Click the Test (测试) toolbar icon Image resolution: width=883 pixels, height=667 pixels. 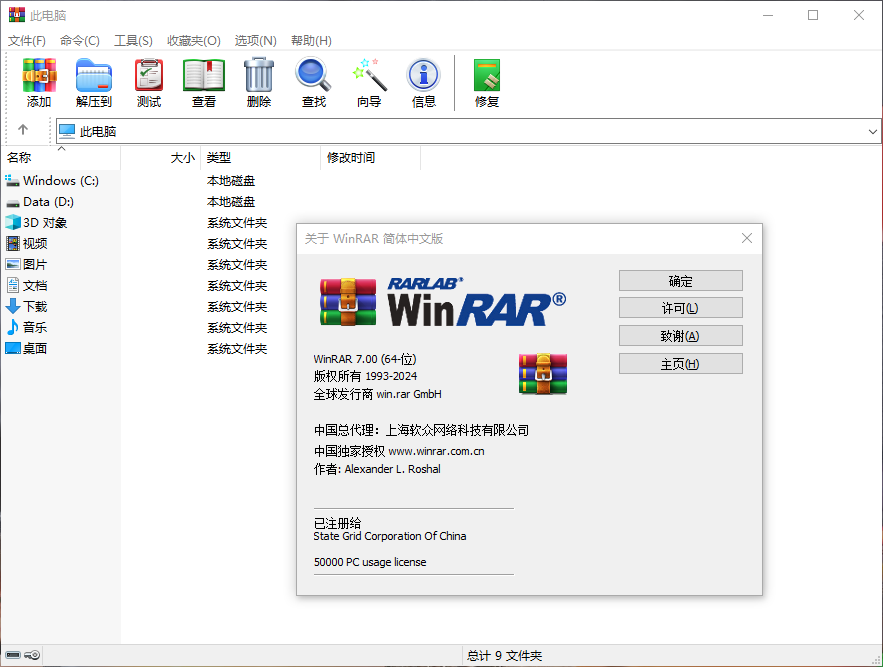pos(149,75)
